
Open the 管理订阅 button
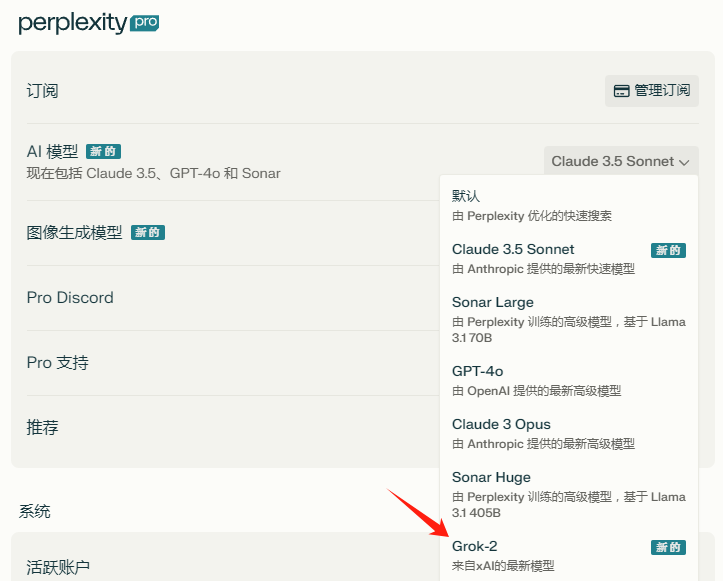click(652, 91)
